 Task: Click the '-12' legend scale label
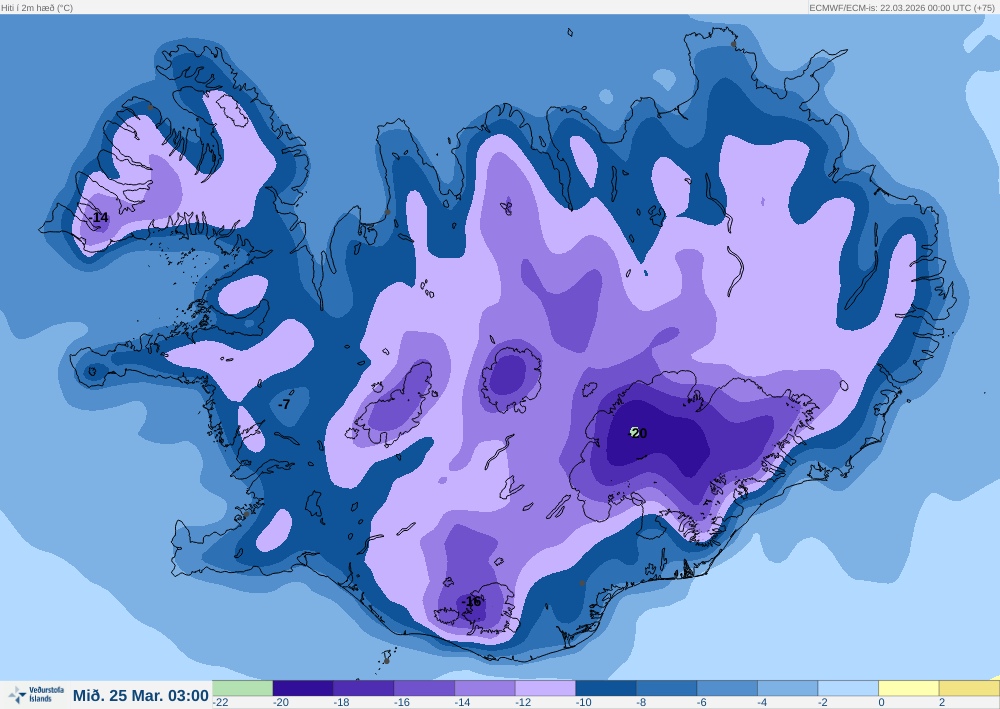point(523,702)
